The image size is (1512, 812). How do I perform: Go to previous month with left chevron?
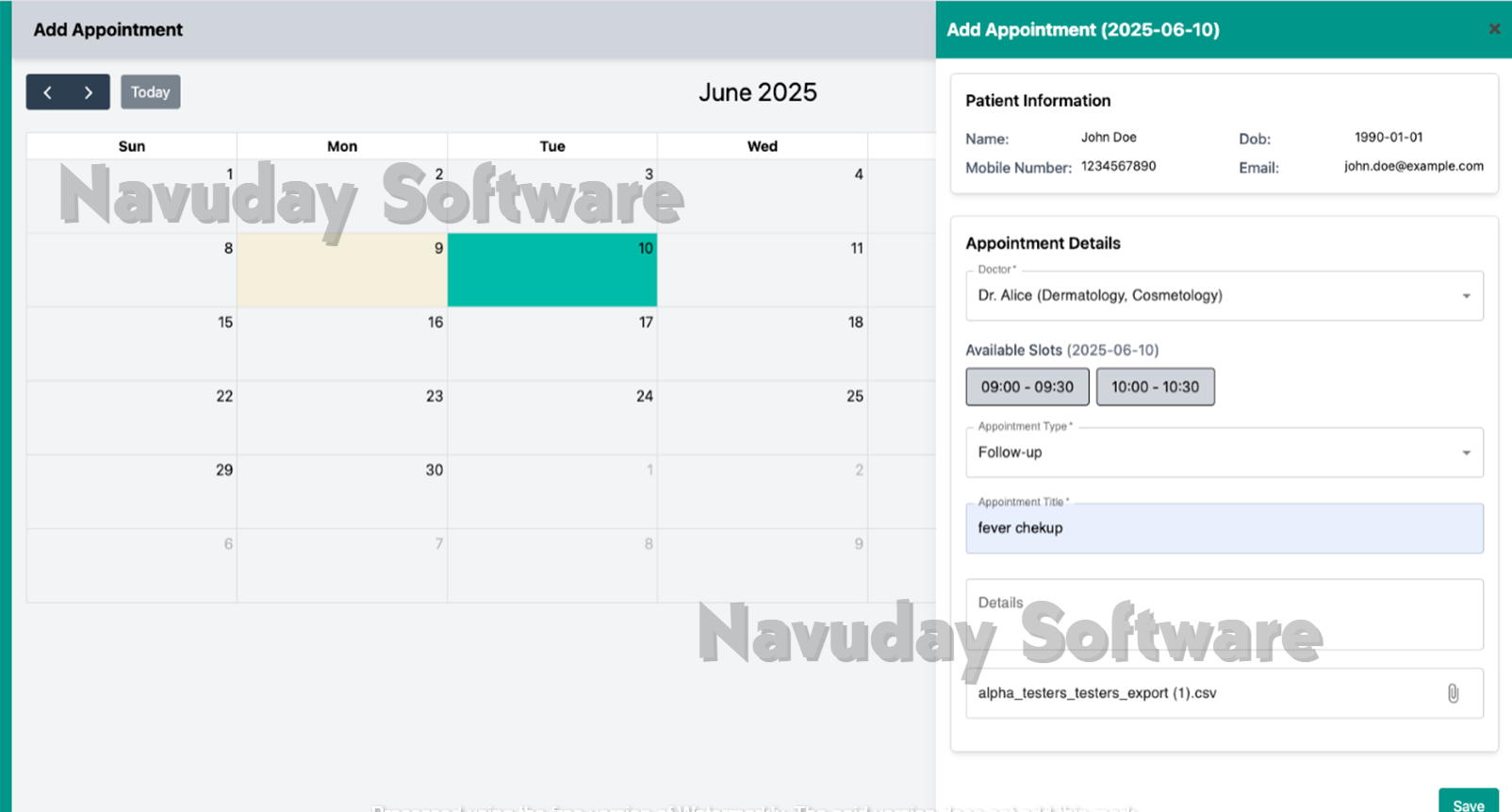pyautogui.click(x=47, y=92)
